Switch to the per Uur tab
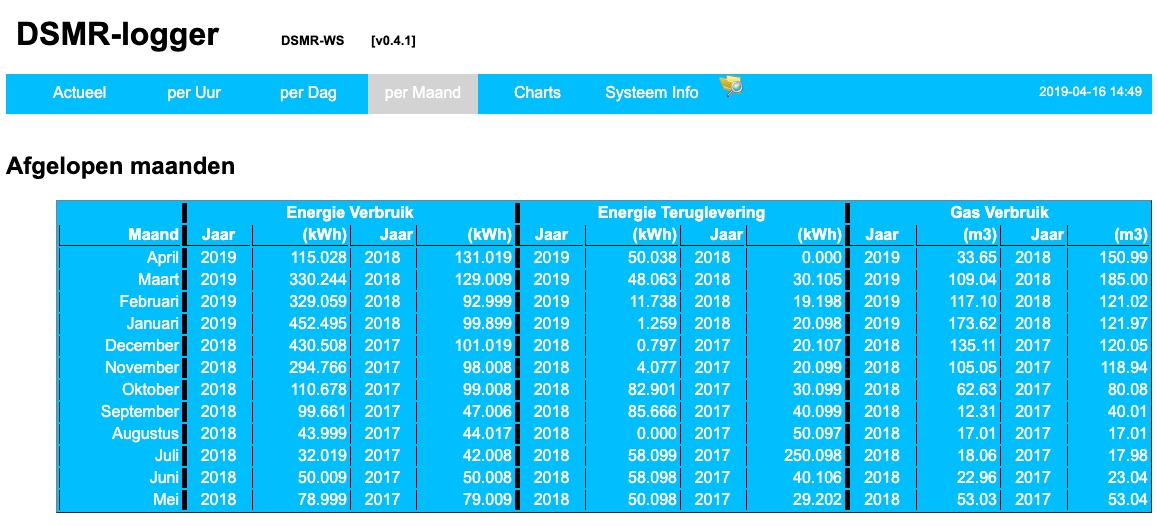1158x526 pixels. pyautogui.click(x=194, y=93)
